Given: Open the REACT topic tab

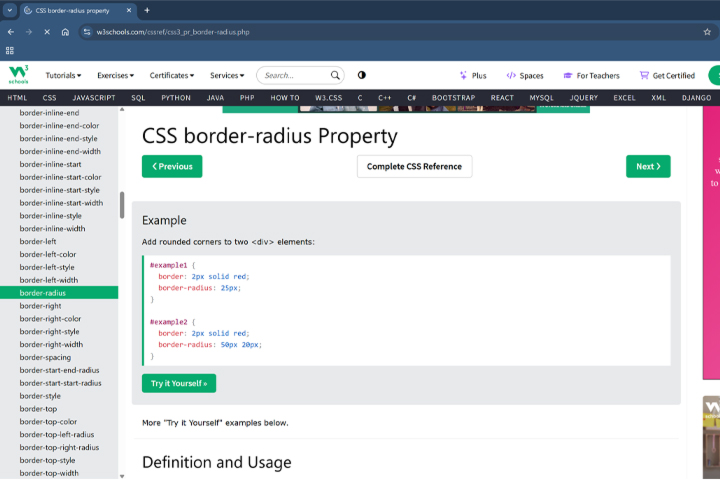Looking at the screenshot, I should [502, 98].
